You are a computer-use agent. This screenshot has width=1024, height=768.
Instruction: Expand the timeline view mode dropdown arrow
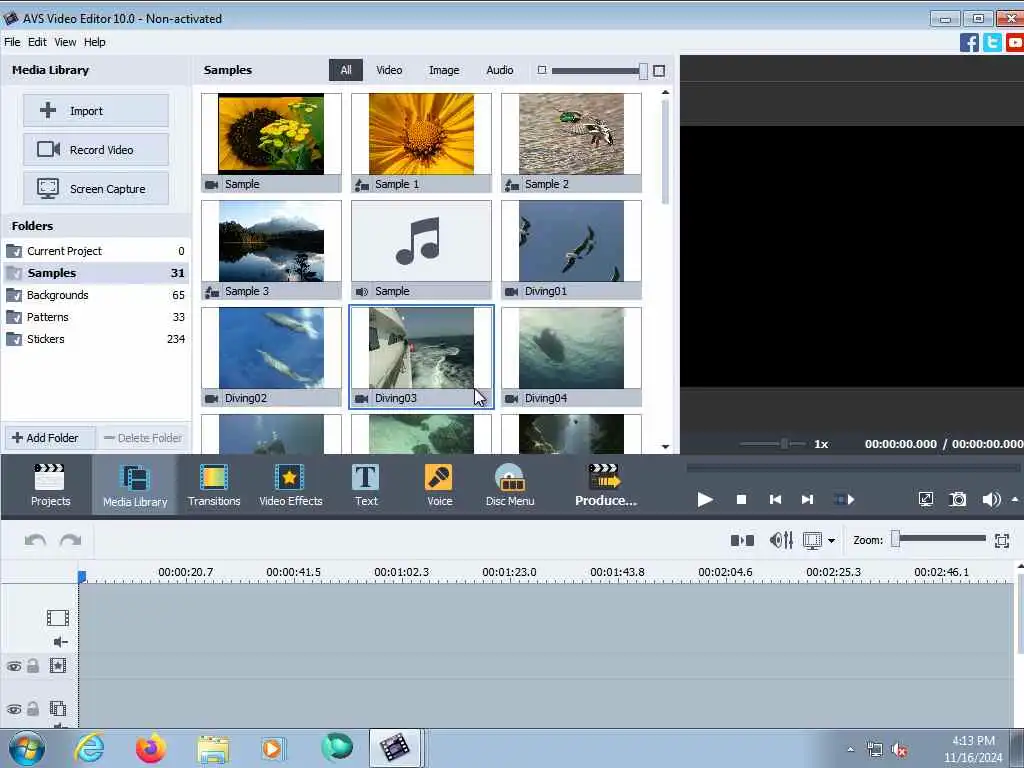831,541
